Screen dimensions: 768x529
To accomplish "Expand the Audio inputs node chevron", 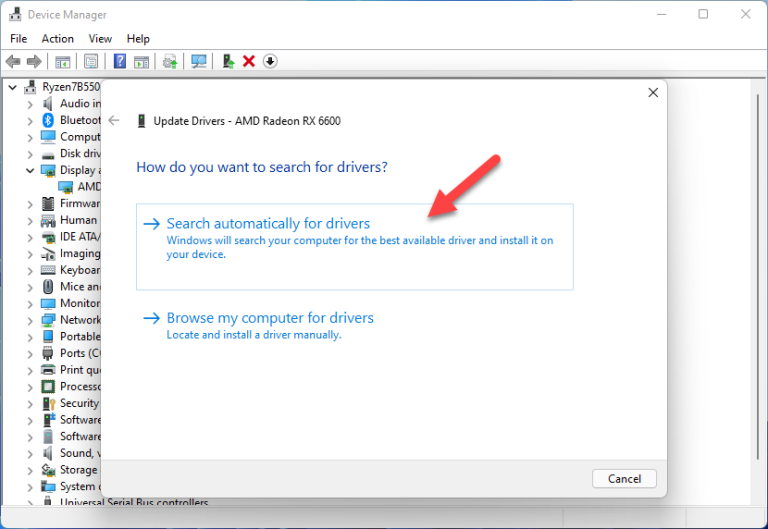I will point(30,104).
